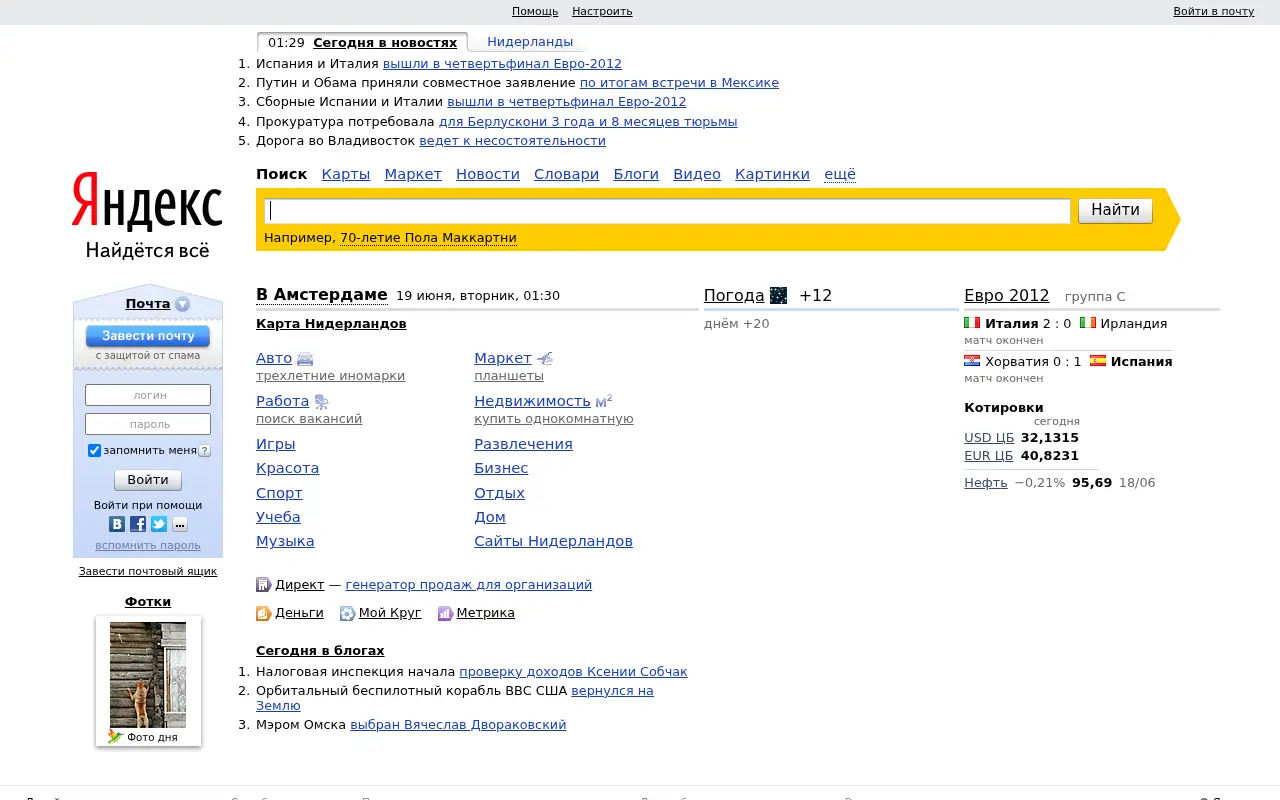
Task: Click the Директ service icon
Action: click(264, 585)
